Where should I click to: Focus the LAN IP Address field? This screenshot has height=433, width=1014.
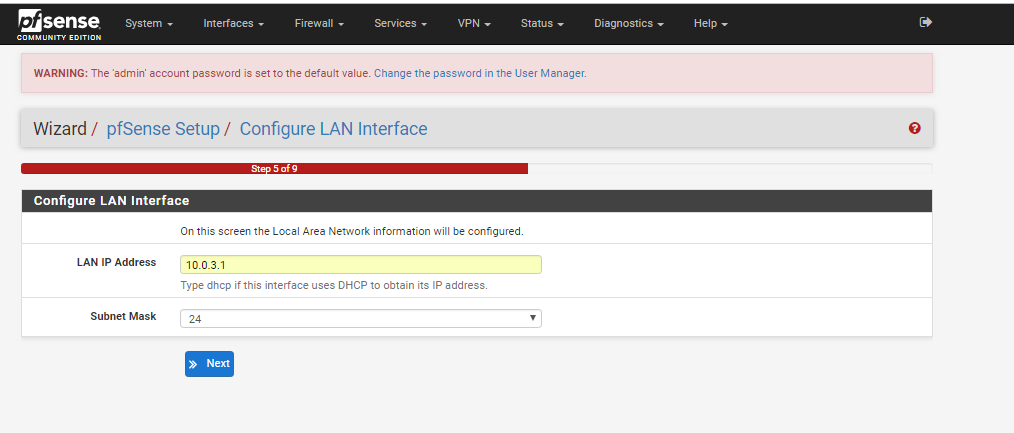click(360, 264)
